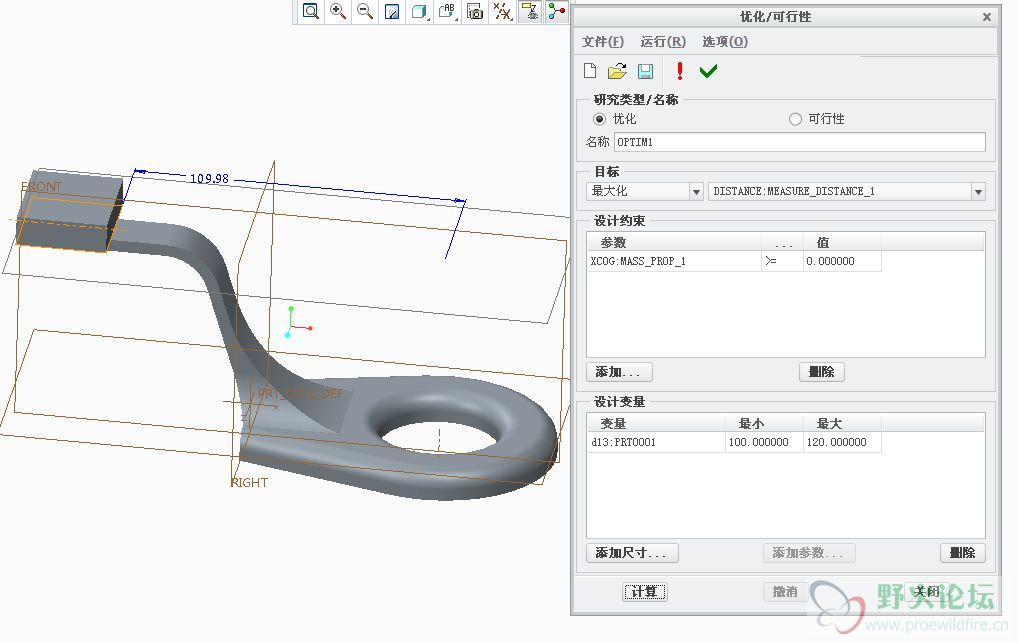Open the datum display filters icon
1018x643 pixels.
pyautogui.click(x=503, y=11)
